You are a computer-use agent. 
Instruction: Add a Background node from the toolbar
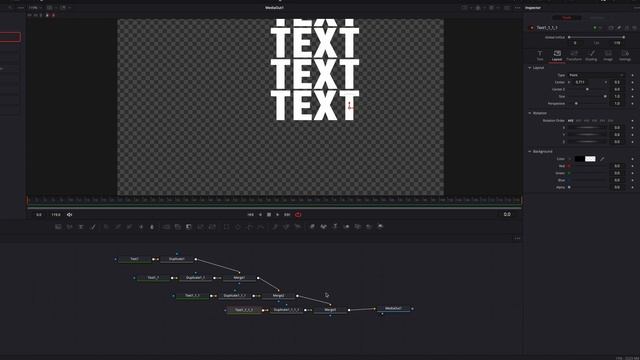[58, 227]
